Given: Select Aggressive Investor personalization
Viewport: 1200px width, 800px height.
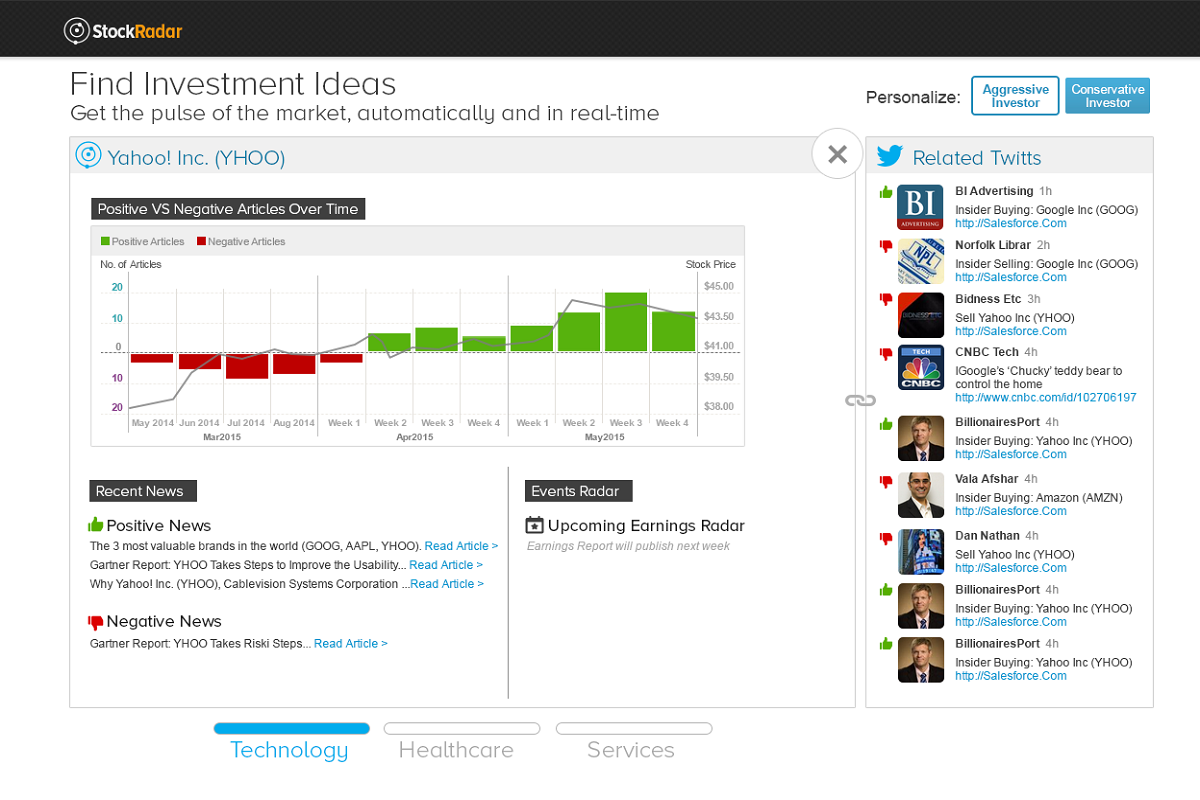Looking at the screenshot, I should pos(1015,96).
